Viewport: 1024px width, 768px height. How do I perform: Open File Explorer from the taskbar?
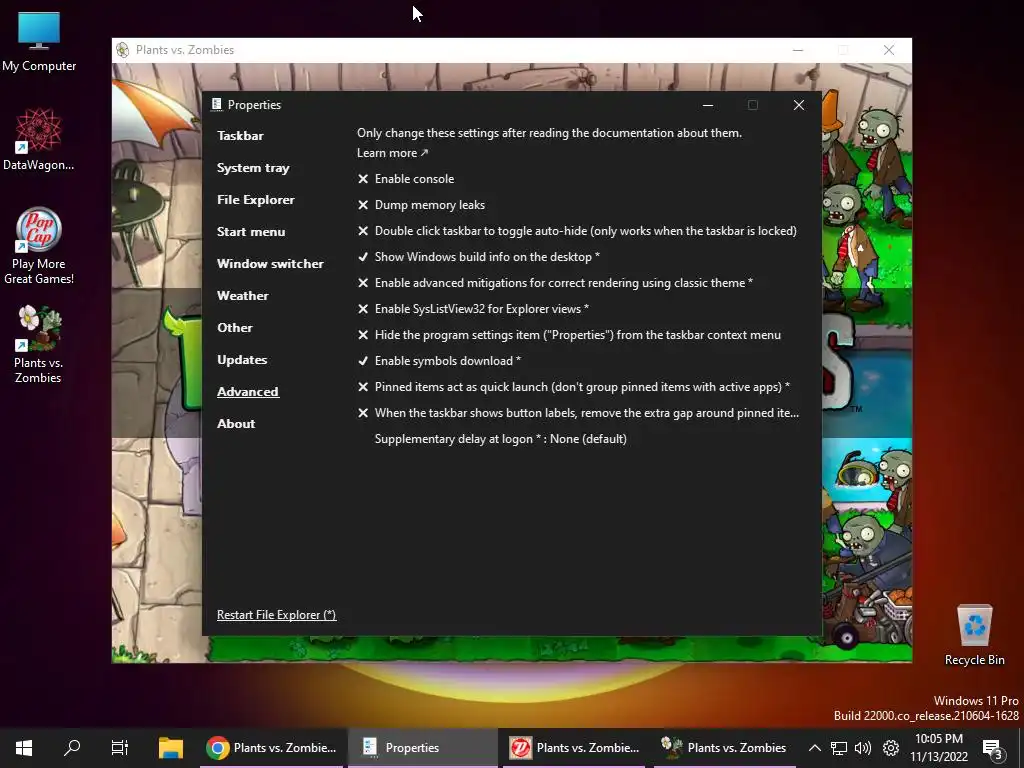point(171,748)
